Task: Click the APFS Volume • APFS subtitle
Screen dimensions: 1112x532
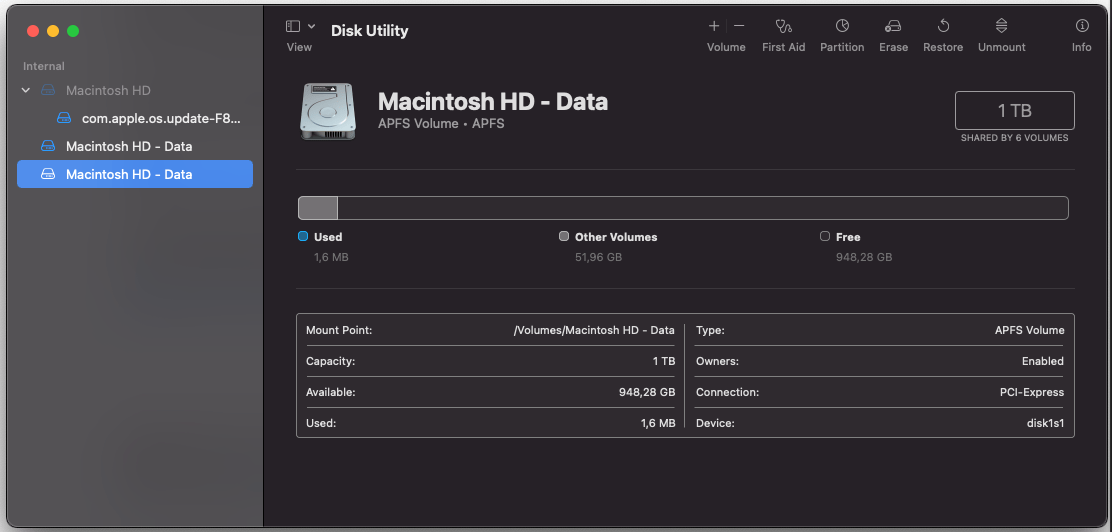Action: pos(441,123)
